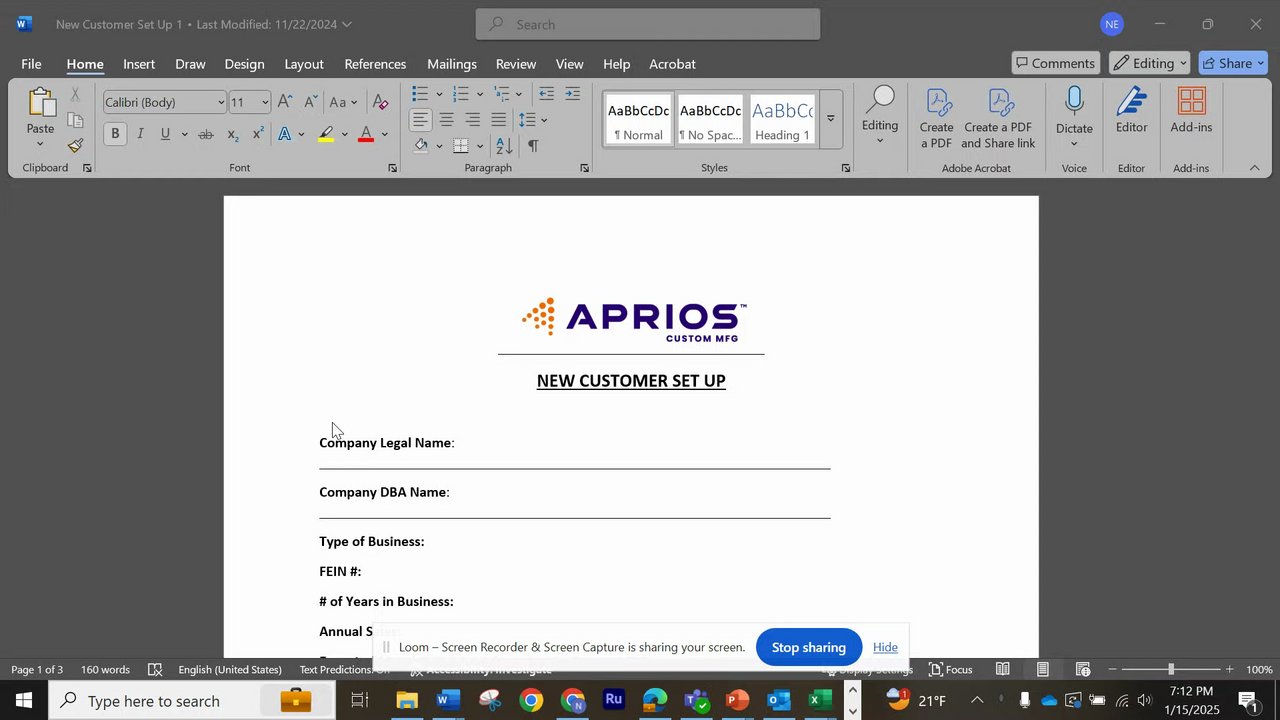
Task: Increase font size with the larger A icon
Action: pos(285,102)
